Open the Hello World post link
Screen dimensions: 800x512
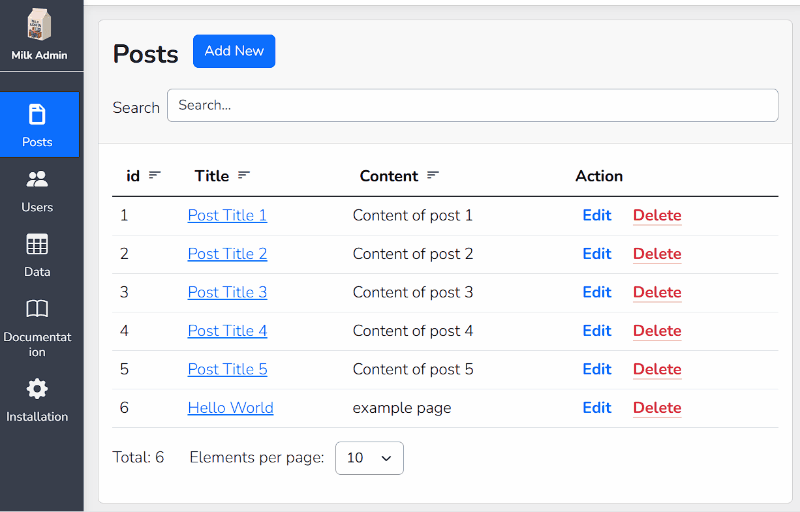(x=231, y=408)
